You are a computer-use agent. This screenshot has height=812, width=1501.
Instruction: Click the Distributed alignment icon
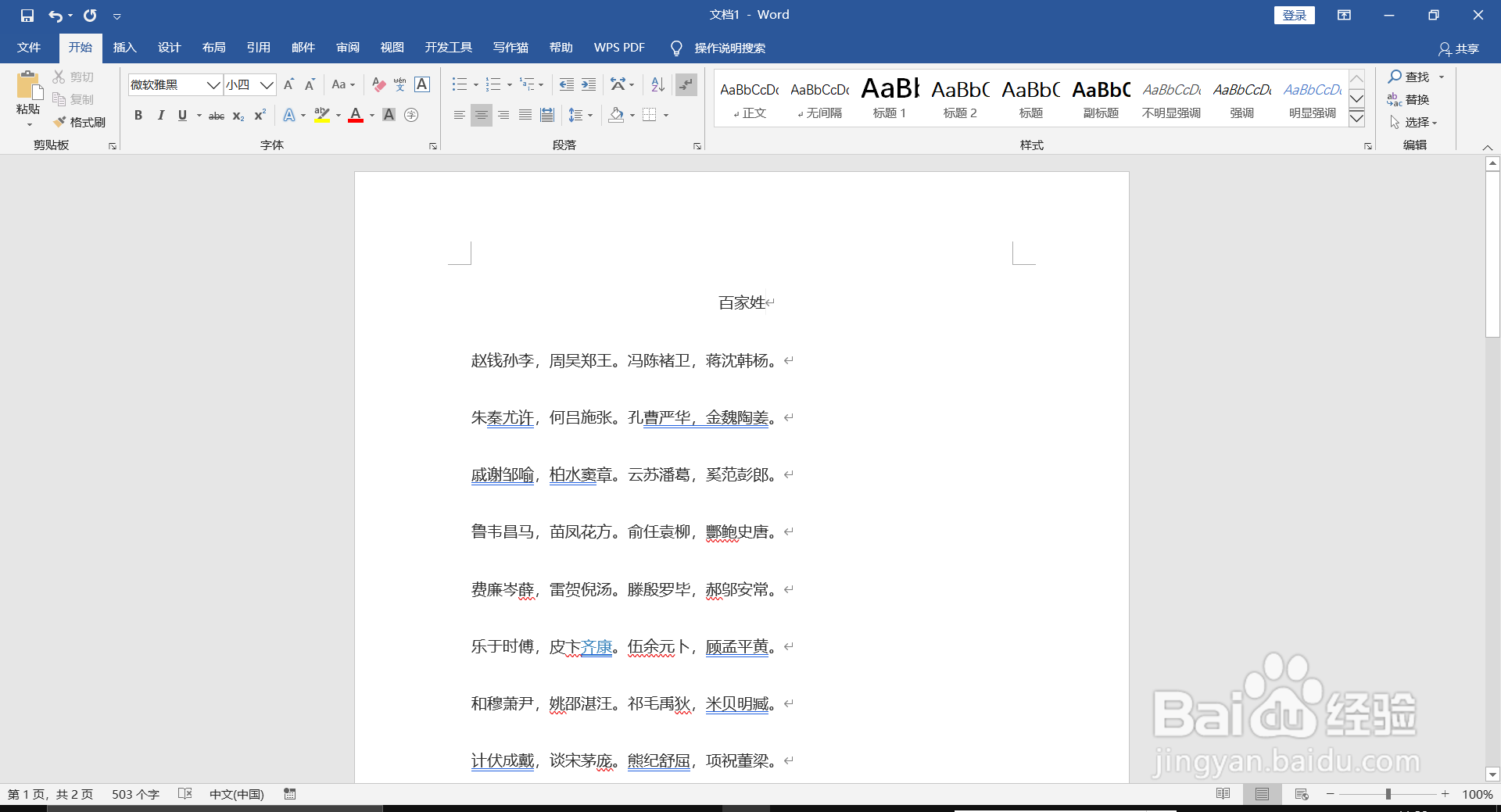547,116
